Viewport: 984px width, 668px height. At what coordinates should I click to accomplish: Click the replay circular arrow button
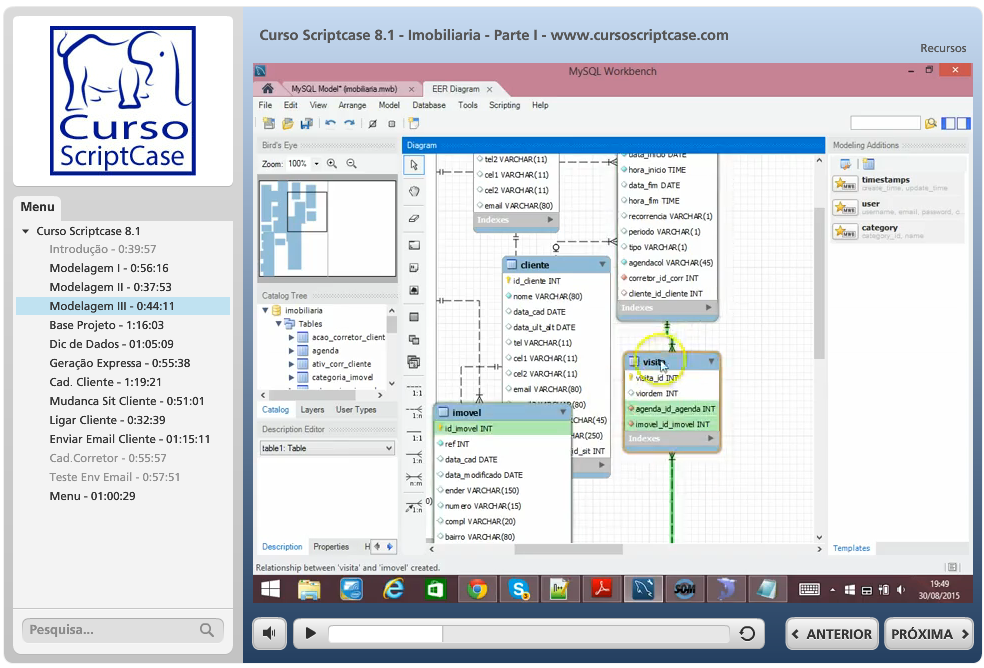(x=747, y=633)
